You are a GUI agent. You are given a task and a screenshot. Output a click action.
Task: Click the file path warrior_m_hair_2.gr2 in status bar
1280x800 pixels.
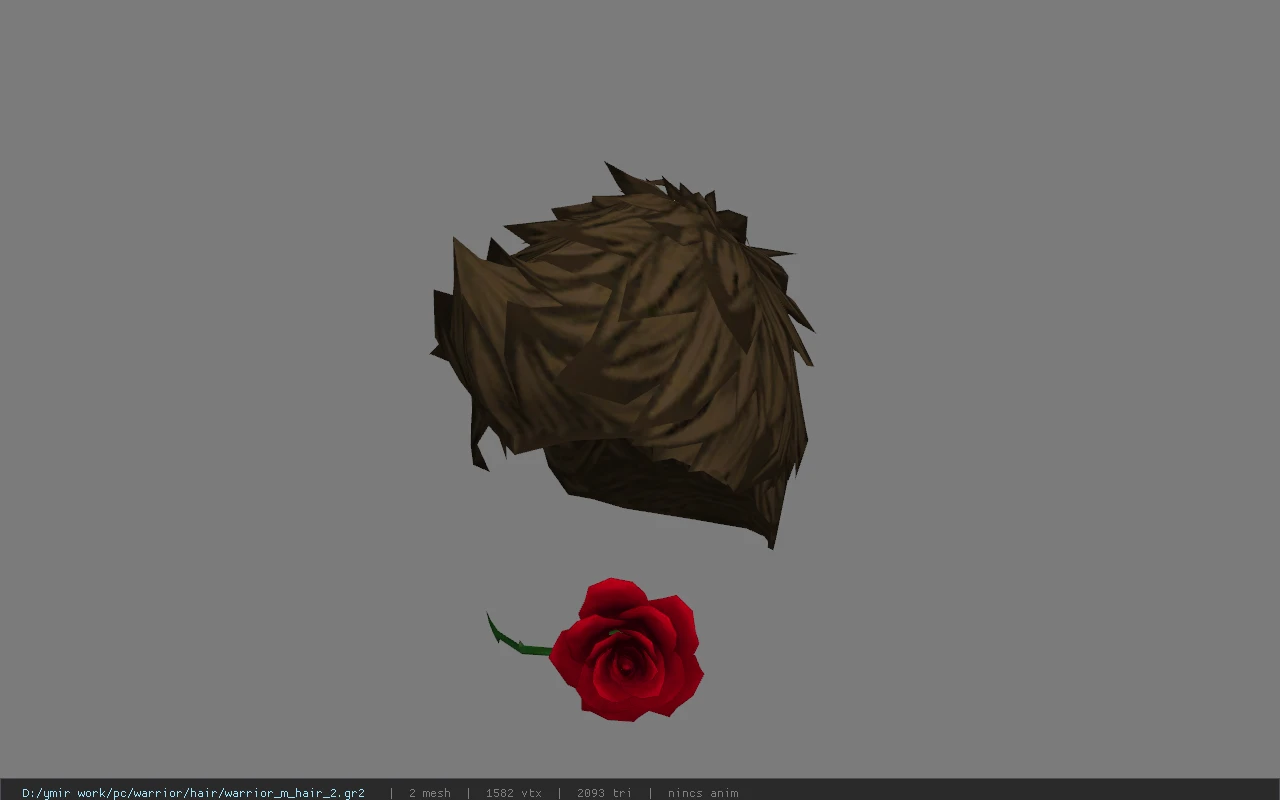coord(193,793)
